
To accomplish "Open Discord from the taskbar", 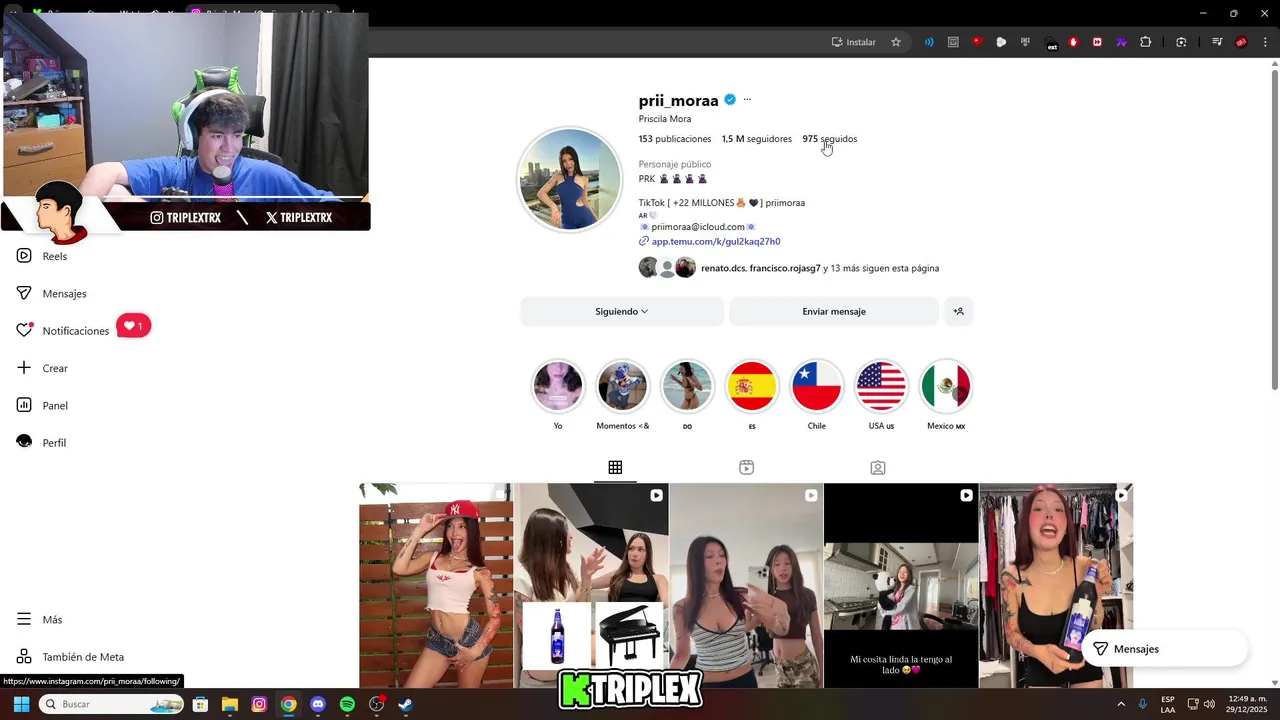I will click(x=318, y=704).
